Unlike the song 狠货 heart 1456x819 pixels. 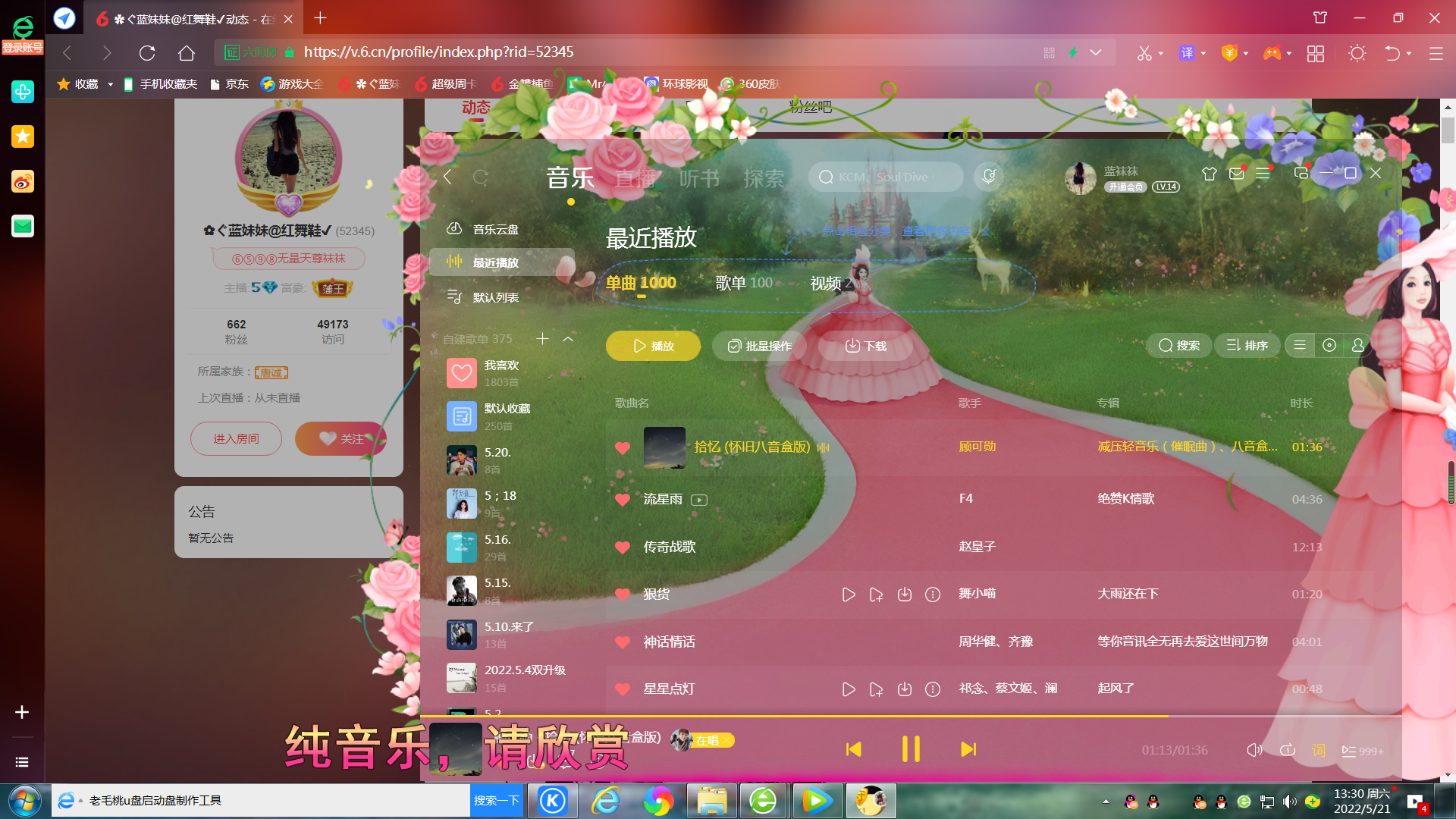[x=623, y=595]
